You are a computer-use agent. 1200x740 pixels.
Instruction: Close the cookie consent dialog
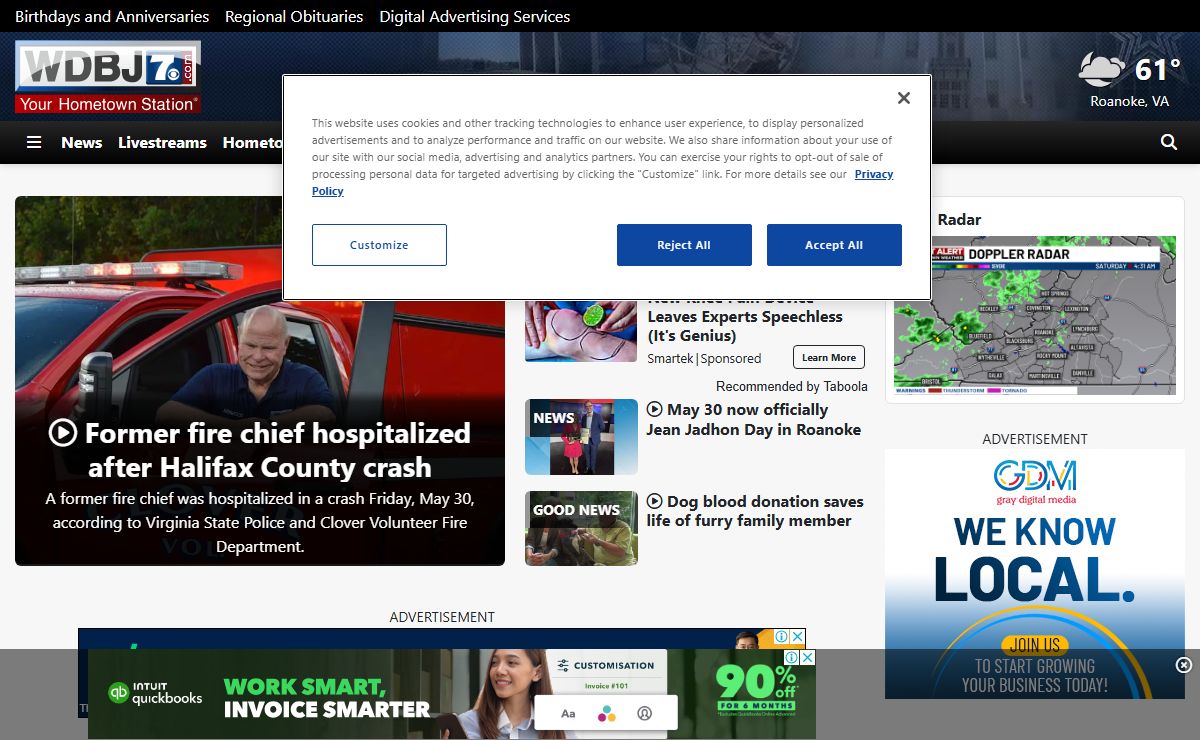click(904, 98)
